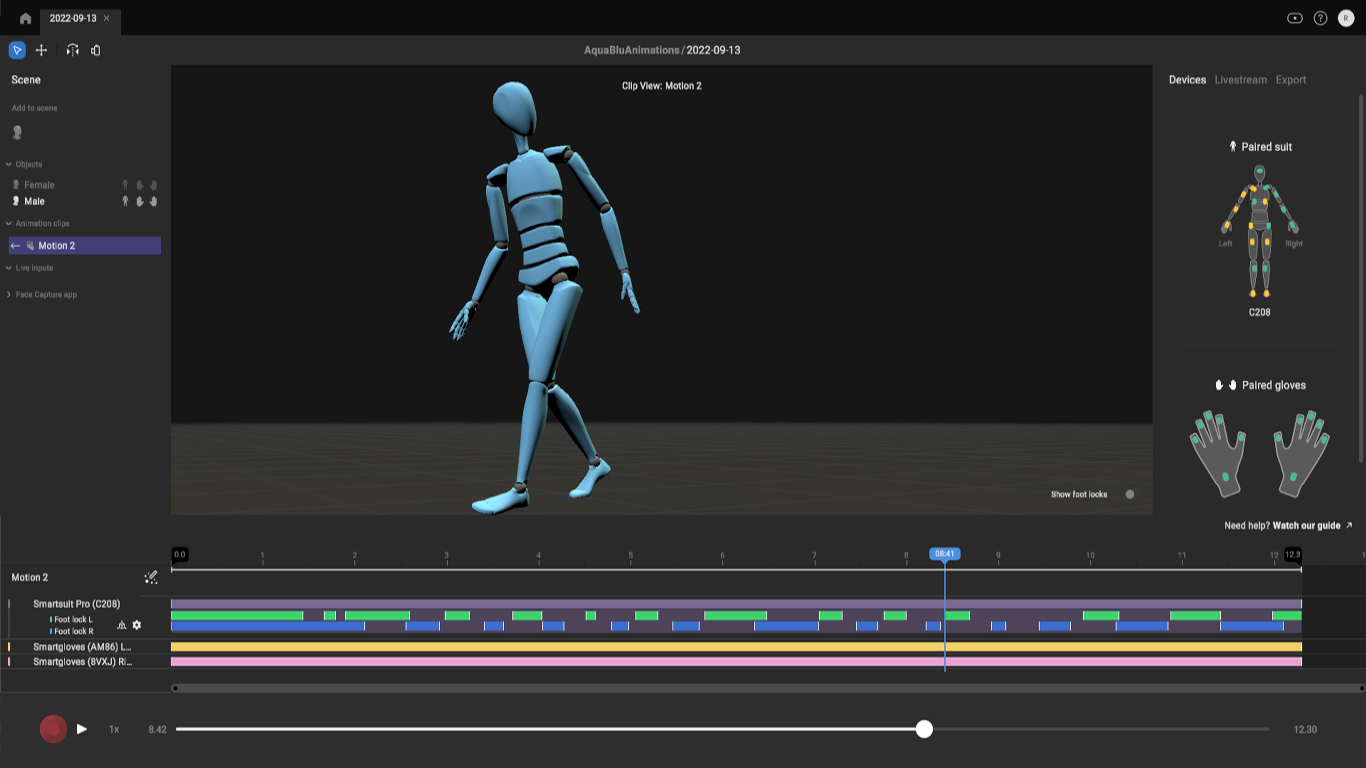The image size is (1366, 768).
Task: Open the Export tab
Action: pyautogui.click(x=1291, y=80)
